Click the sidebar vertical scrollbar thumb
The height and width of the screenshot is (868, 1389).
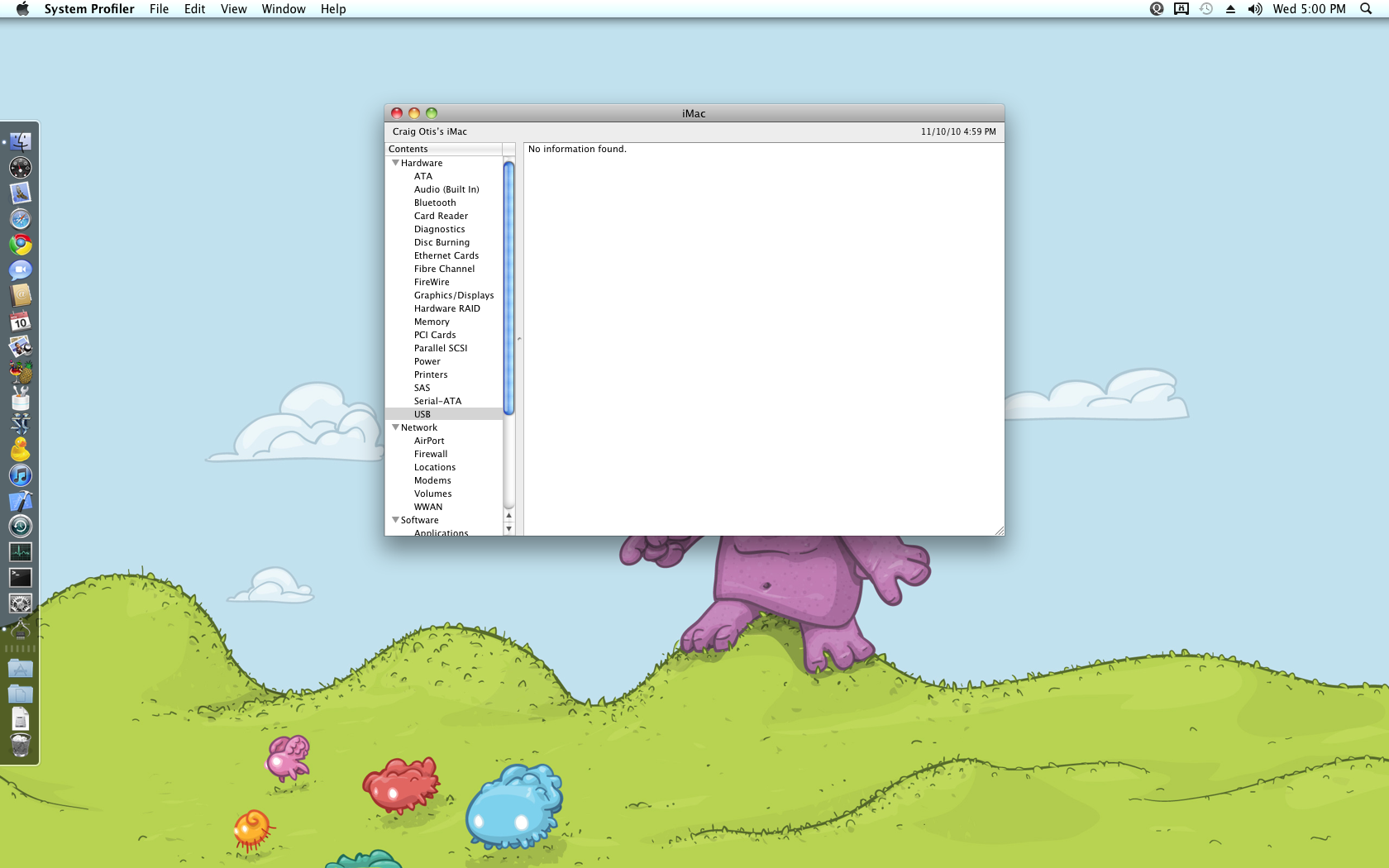(x=508, y=288)
